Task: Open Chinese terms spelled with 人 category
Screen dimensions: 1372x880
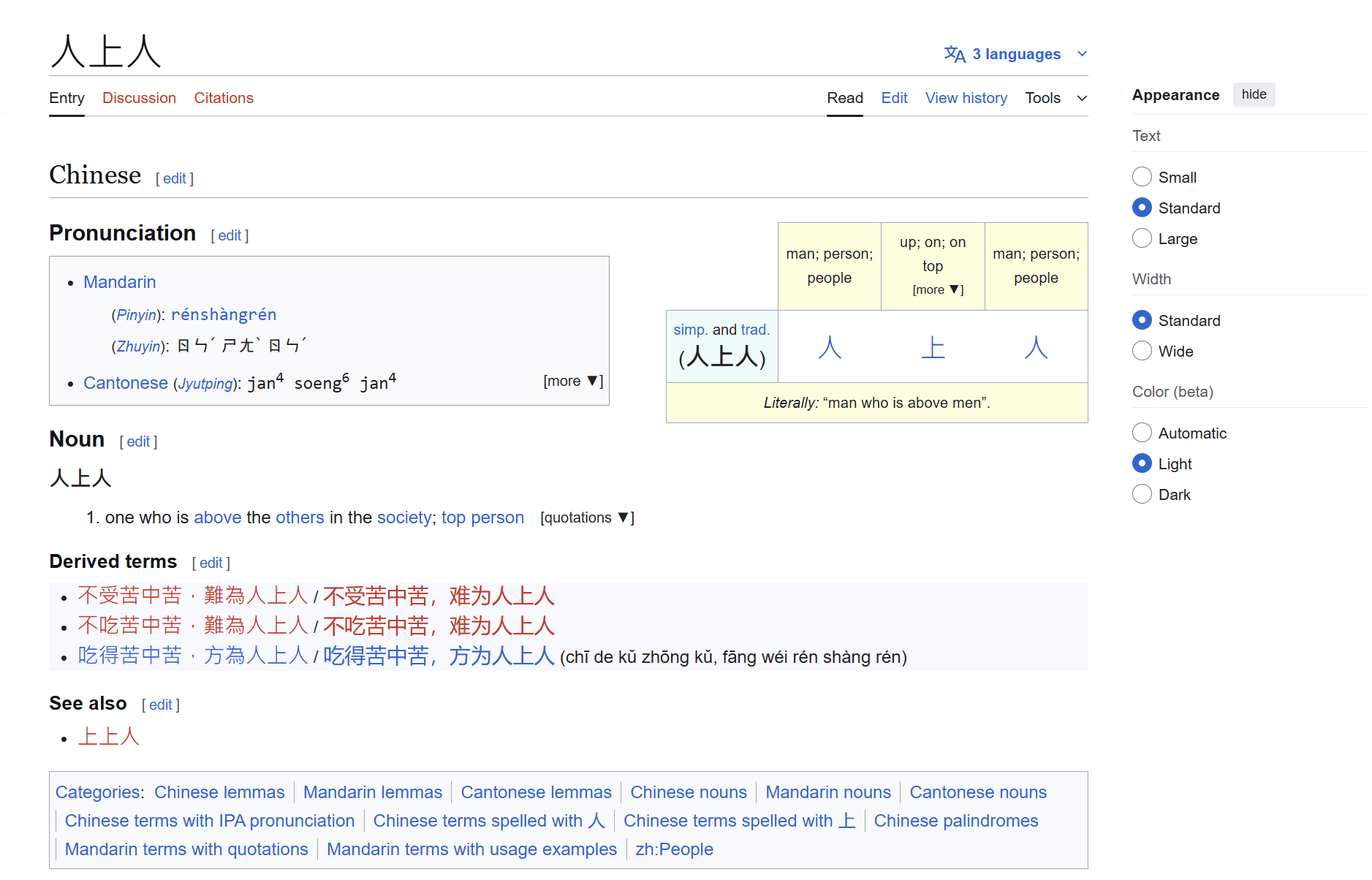Action: click(489, 821)
